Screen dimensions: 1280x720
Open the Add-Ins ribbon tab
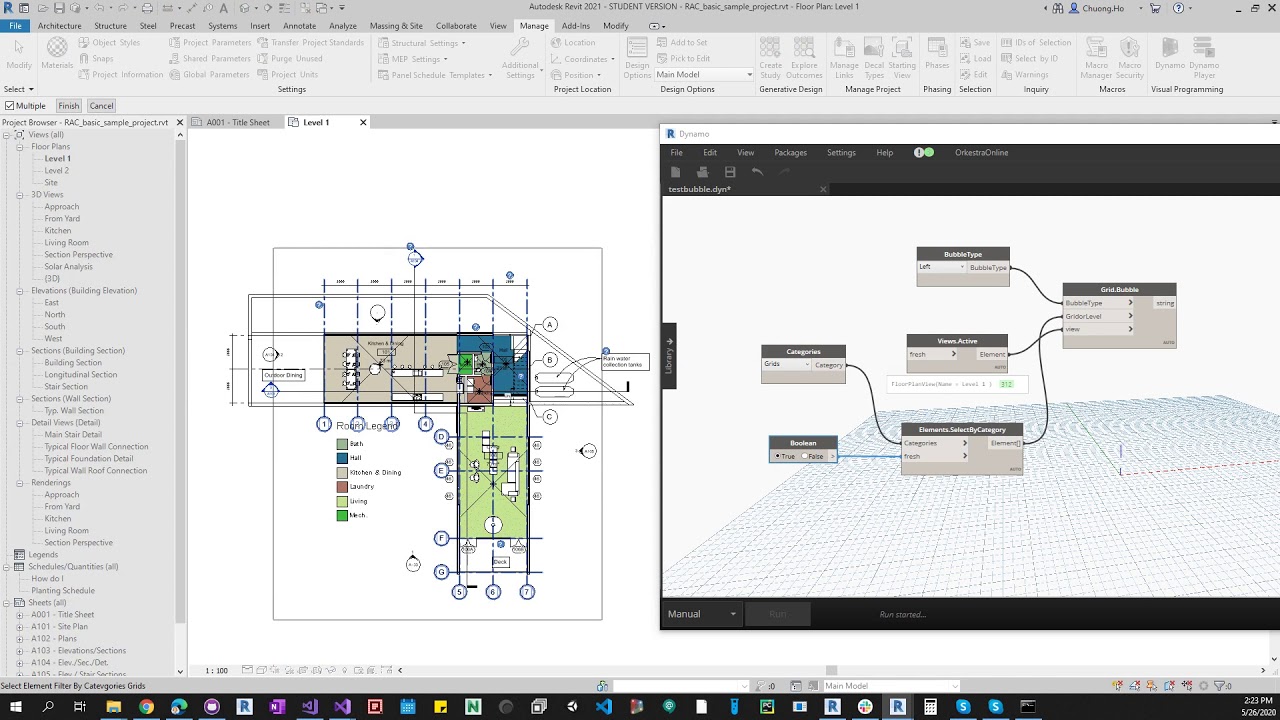pos(575,26)
